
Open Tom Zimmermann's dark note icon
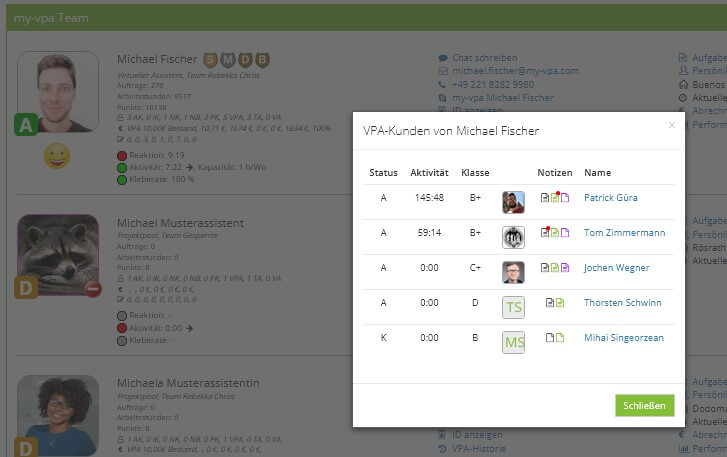545,233
